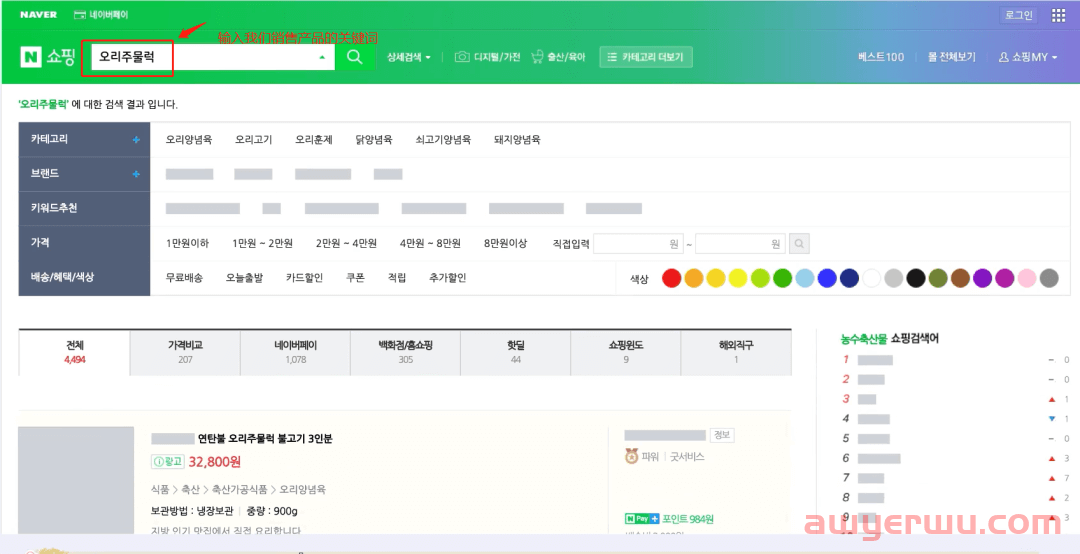The width and height of the screenshot is (1080, 554).
Task: Click the seller 정보 button
Action: (722, 435)
